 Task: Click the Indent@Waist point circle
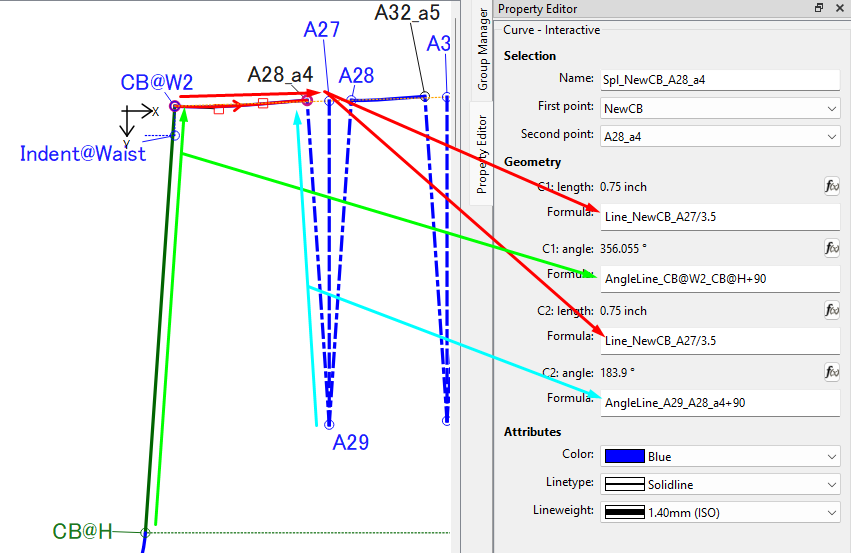(175, 135)
